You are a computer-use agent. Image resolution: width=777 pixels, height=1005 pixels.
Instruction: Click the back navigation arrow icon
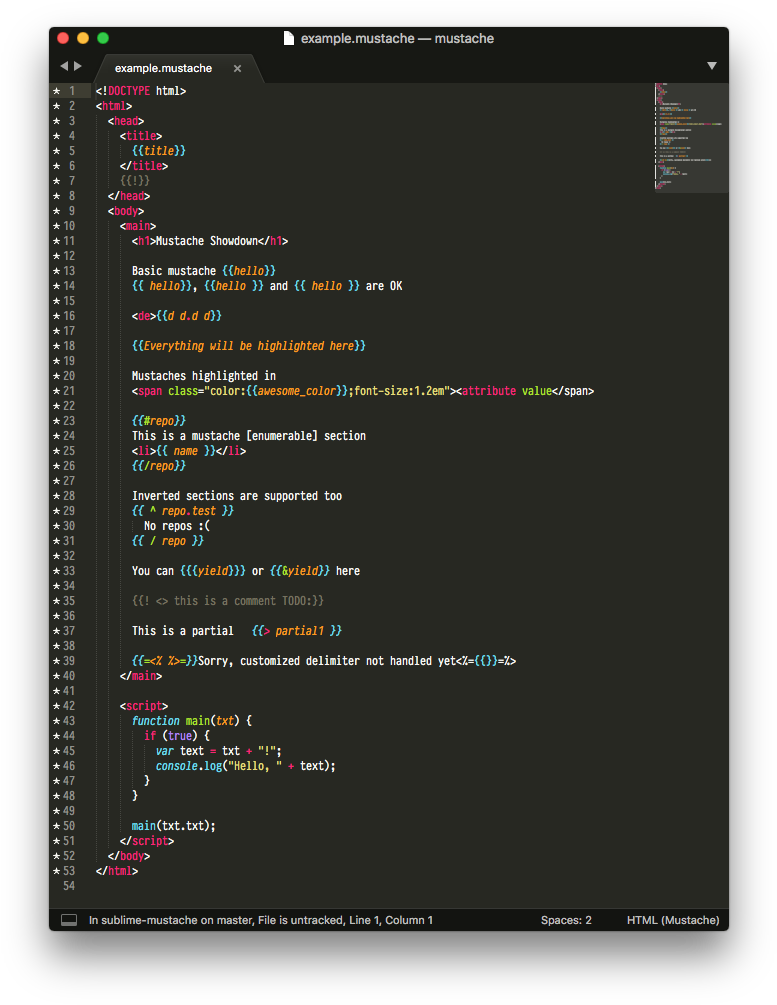point(64,65)
